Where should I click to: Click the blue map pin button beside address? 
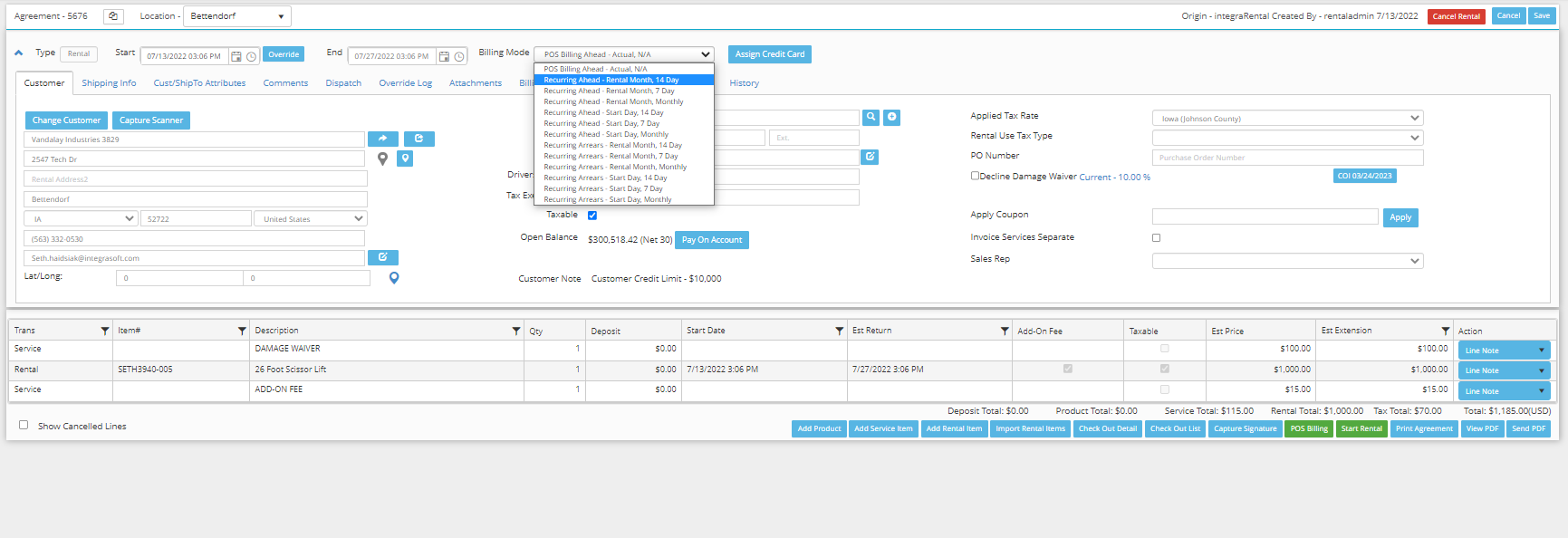click(x=405, y=159)
